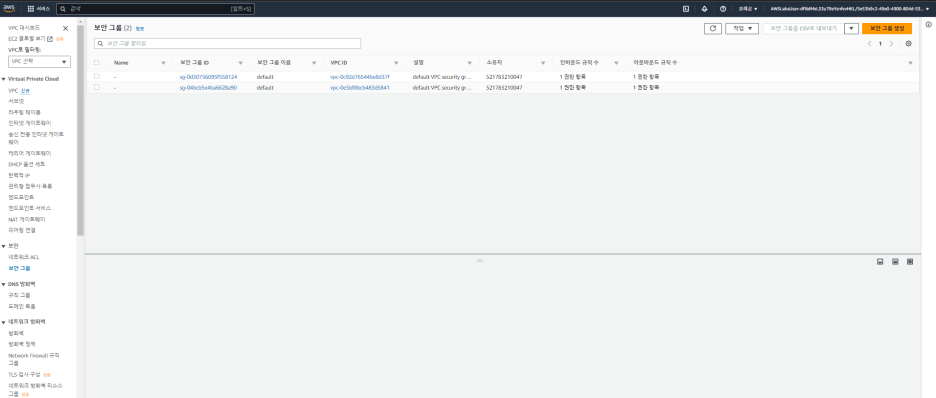This screenshot has width=936, height=398.
Task: Open 서브넷 in the sidebar
Action: [x=16, y=101]
